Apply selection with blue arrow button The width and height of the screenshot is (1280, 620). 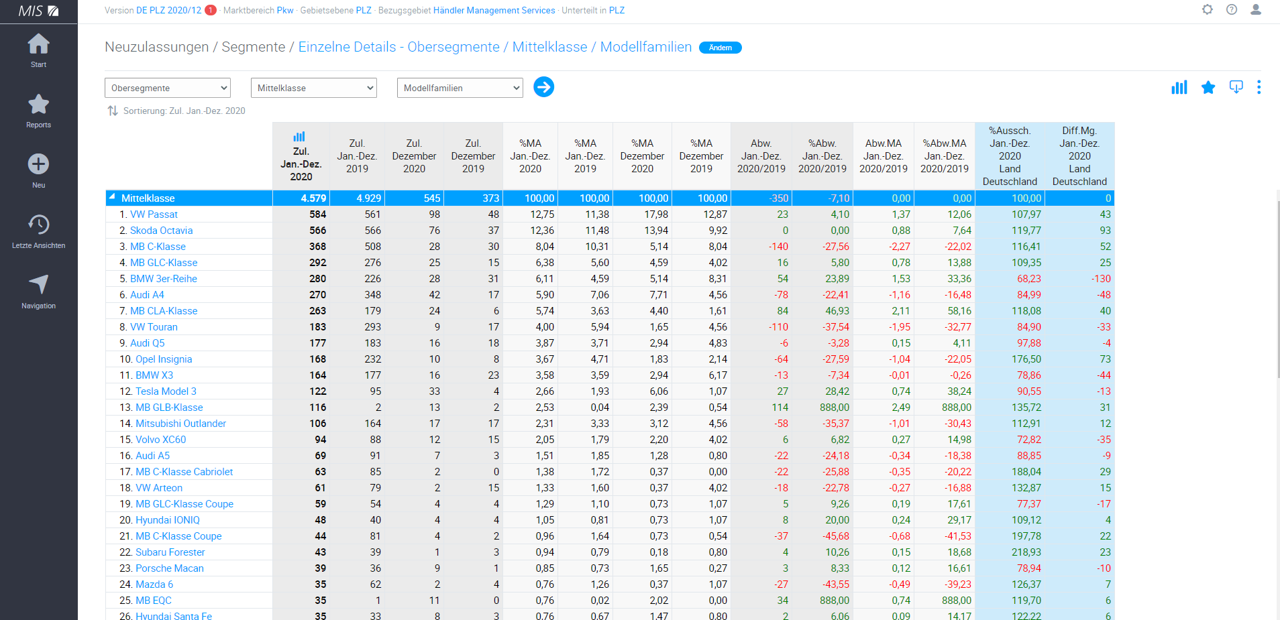coord(543,87)
